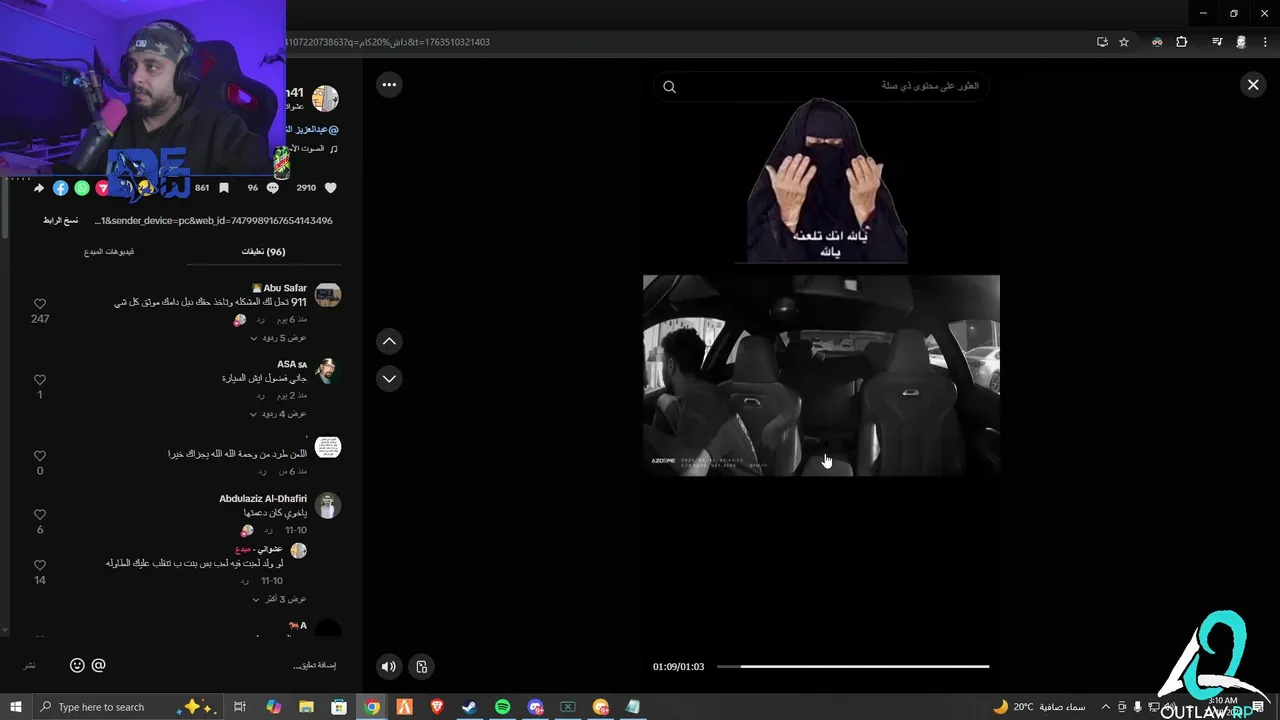The image size is (1280, 720).
Task: Click the install/cast icon in address bar
Action: pos(1102,42)
